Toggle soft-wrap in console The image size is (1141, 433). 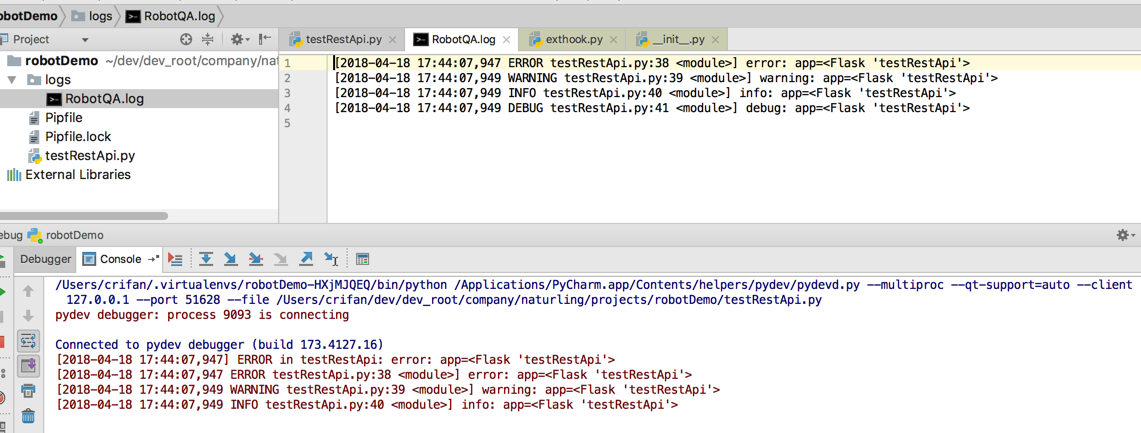(28, 341)
